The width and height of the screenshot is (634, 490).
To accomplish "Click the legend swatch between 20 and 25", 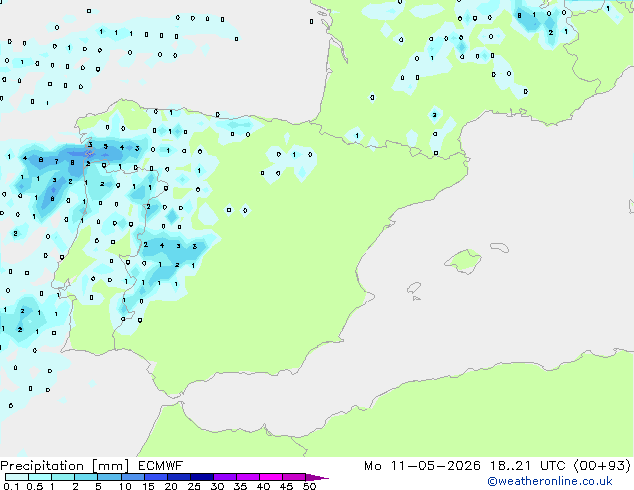I will (178, 477).
